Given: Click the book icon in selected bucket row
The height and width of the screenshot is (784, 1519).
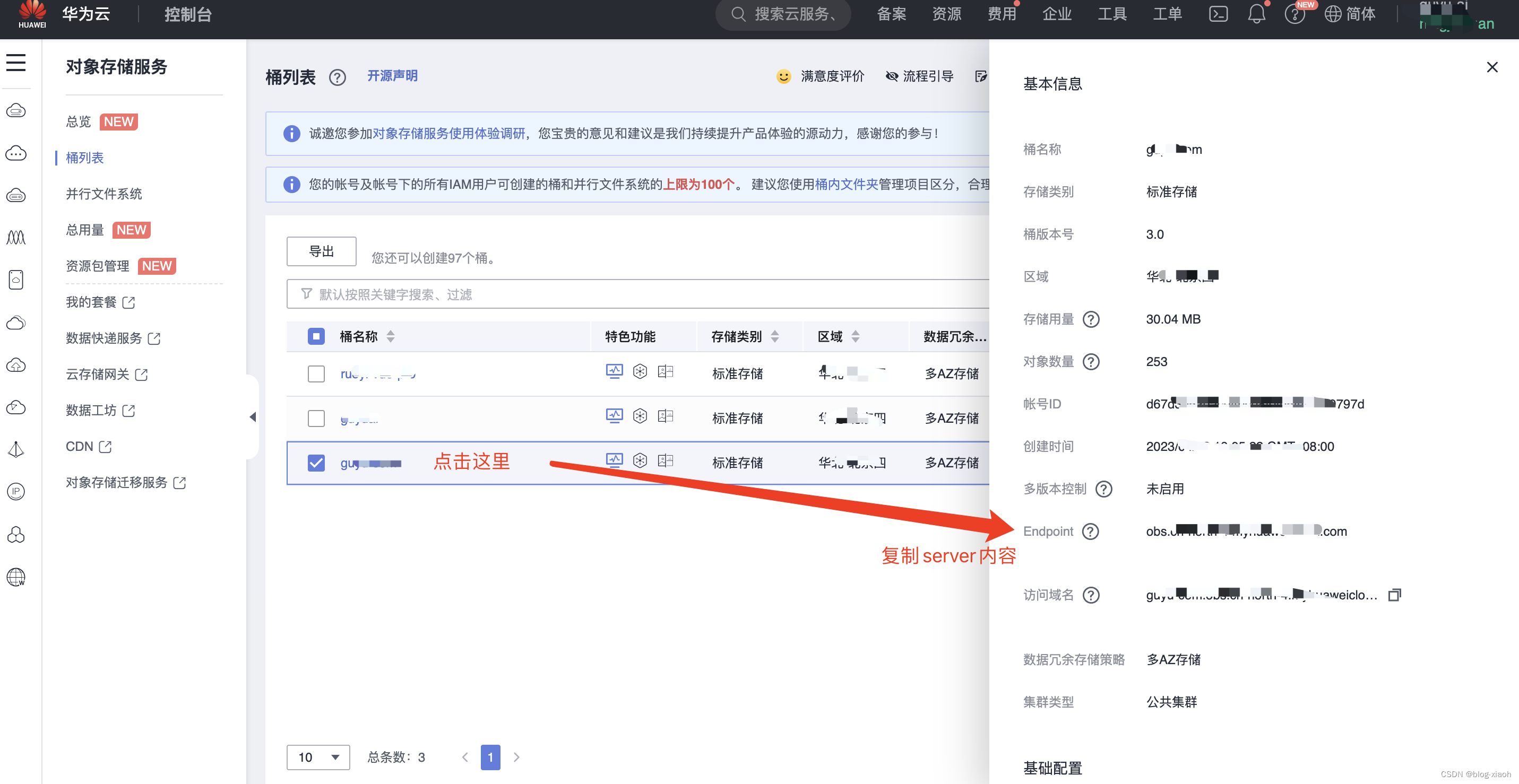Looking at the screenshot, I should coord(666,460).
